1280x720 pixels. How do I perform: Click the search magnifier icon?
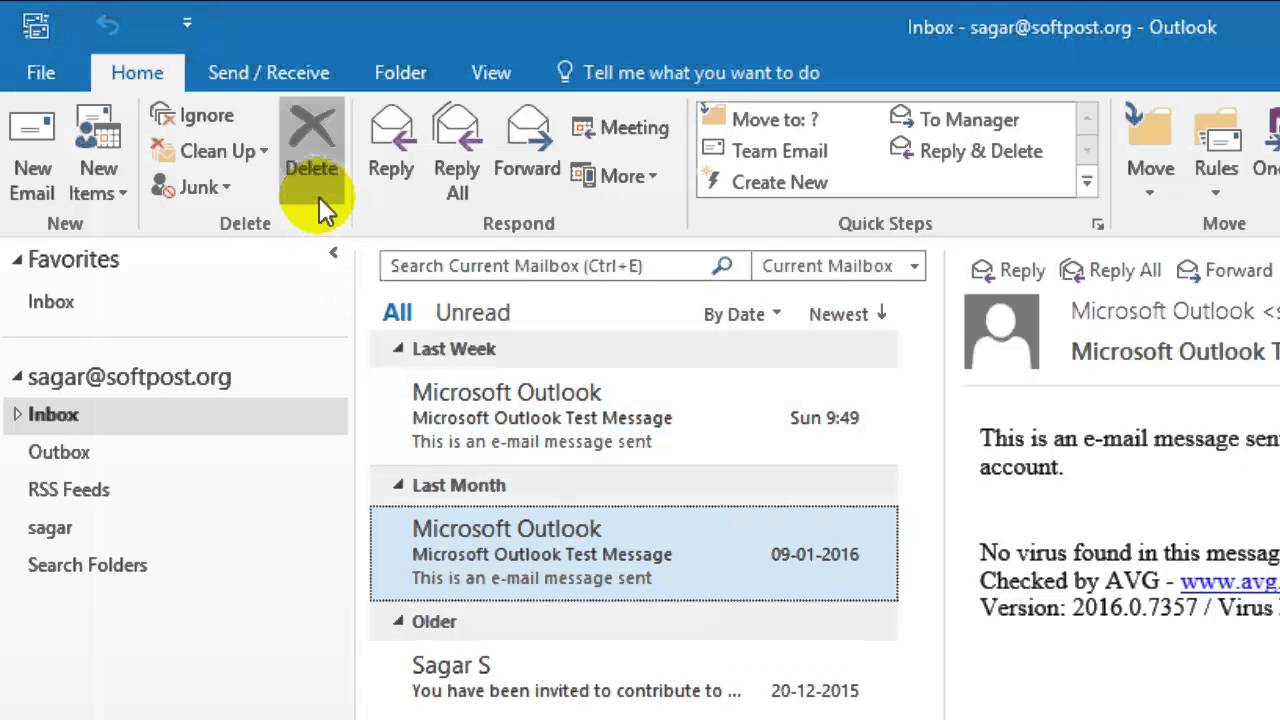tap(722, 266)
